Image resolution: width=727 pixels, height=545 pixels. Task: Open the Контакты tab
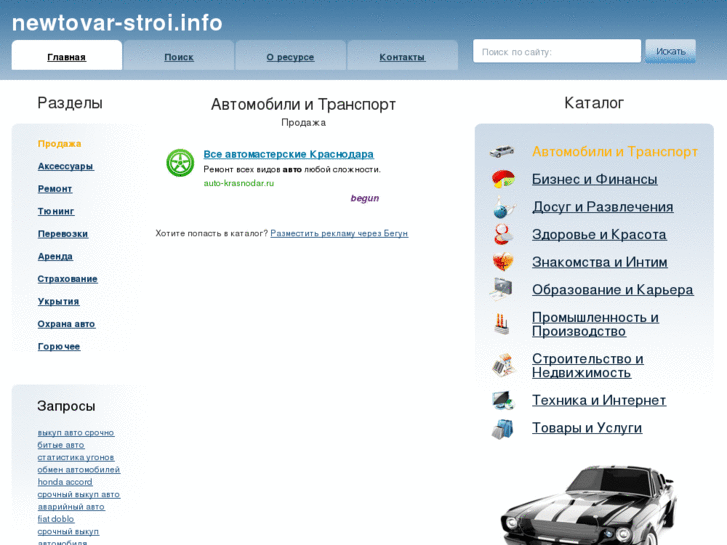(402, 55)
